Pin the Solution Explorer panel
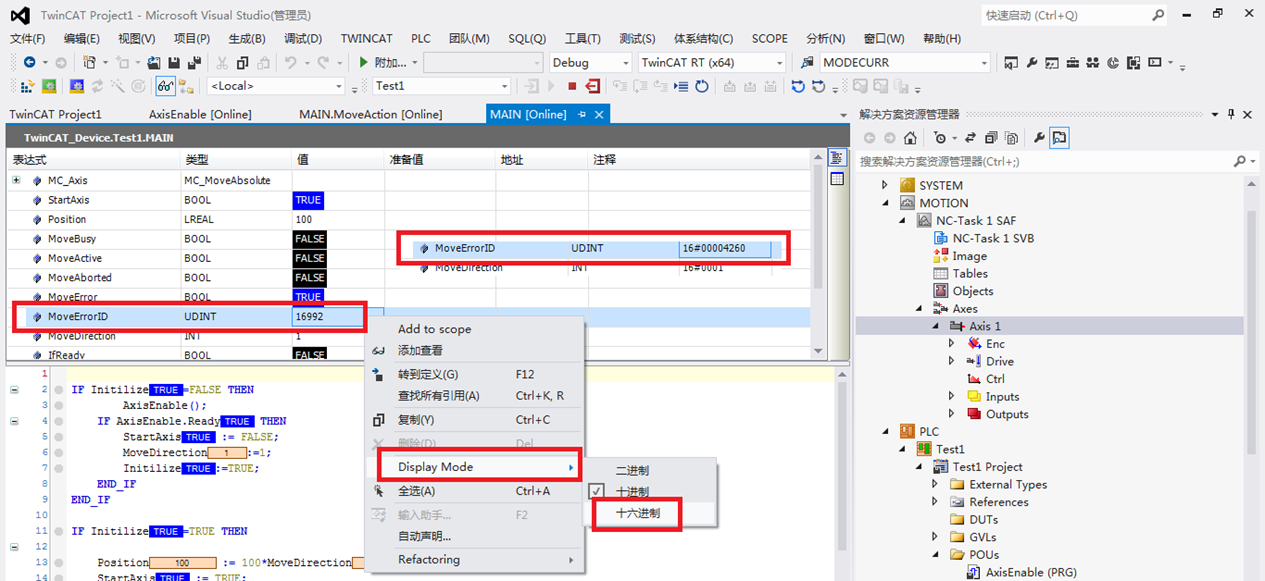 tap(1230, 114)
